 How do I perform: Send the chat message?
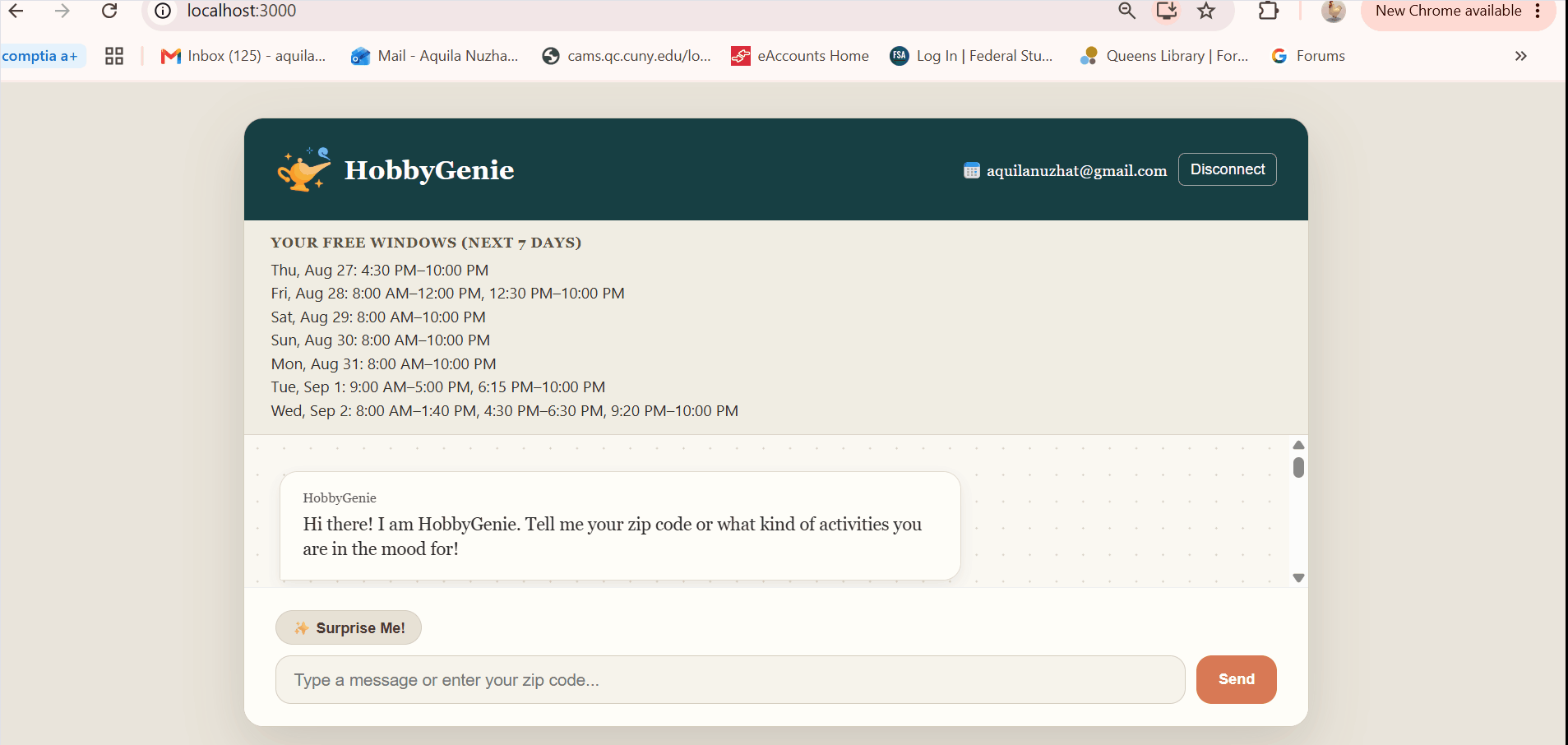coord(1236,679)
